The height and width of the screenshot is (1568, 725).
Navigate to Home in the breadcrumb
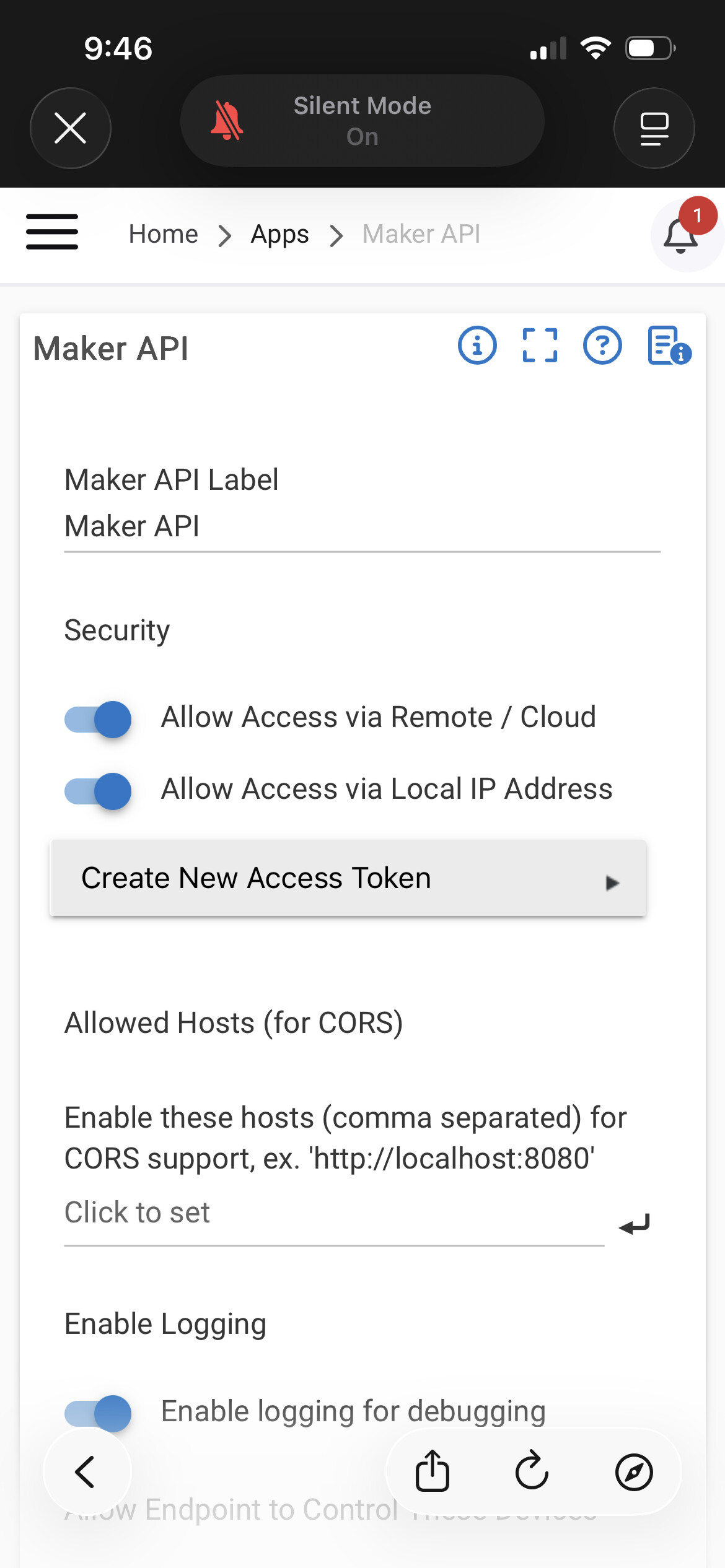164,234
